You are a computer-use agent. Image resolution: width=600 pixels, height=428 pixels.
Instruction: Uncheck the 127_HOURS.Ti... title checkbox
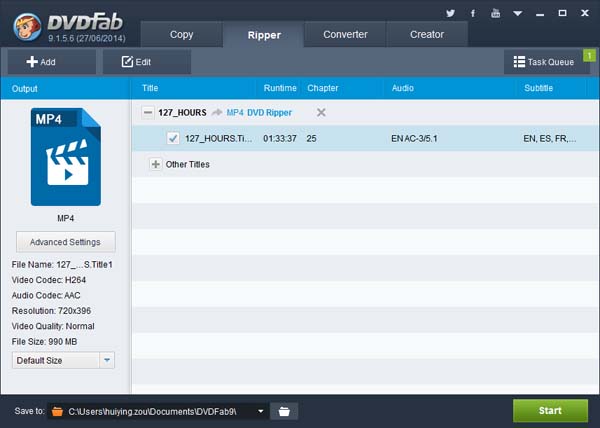pyautogui.click(x=173, y=138)
